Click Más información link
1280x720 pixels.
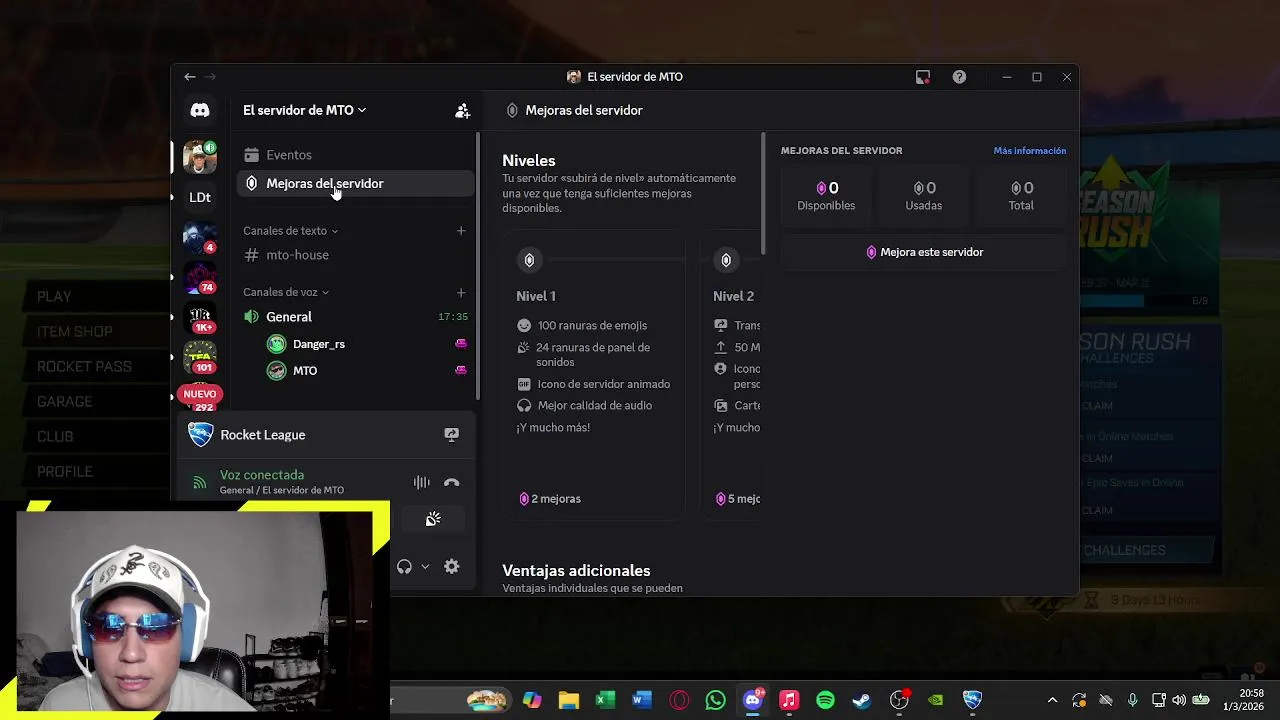click(1030, 151)
